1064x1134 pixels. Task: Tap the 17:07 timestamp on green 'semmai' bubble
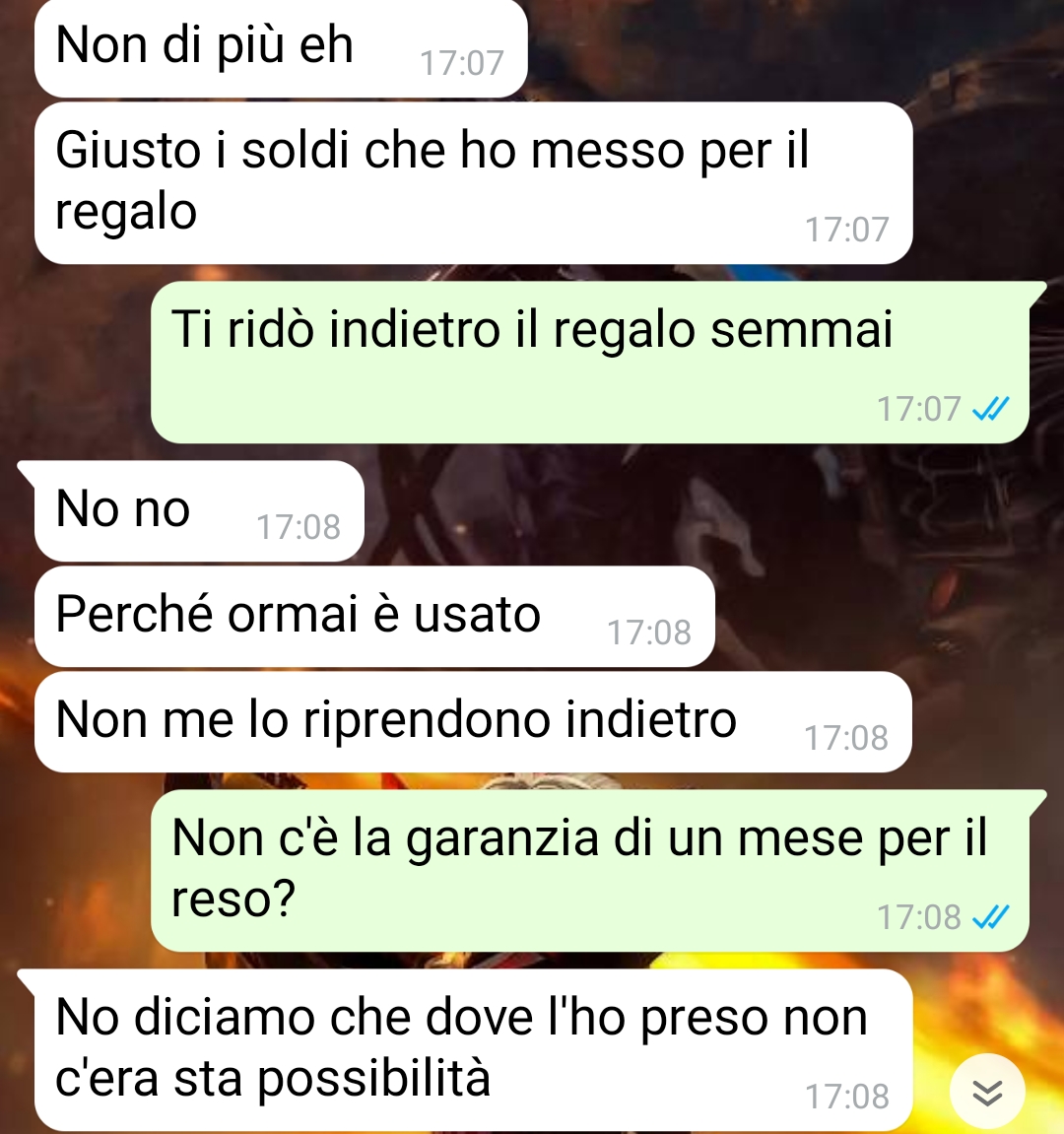click(918, 409)
